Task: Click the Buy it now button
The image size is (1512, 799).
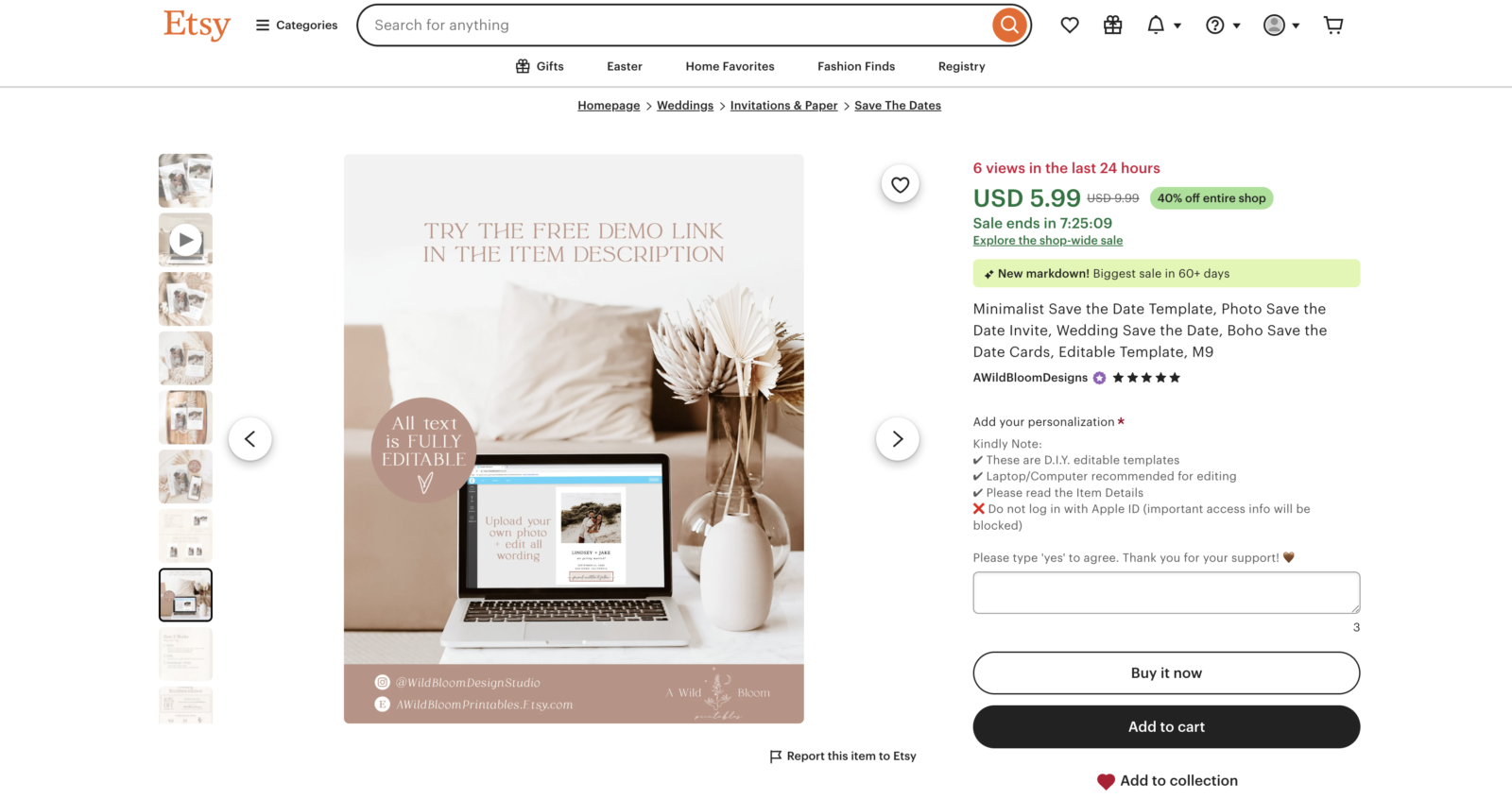Action: pyautogui.click(x=1166, y=673)
